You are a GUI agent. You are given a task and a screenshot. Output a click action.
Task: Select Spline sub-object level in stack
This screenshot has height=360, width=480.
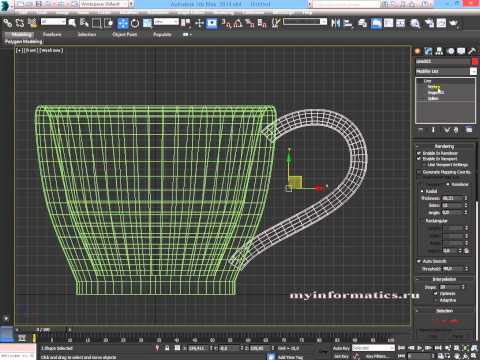pos(433,98)
